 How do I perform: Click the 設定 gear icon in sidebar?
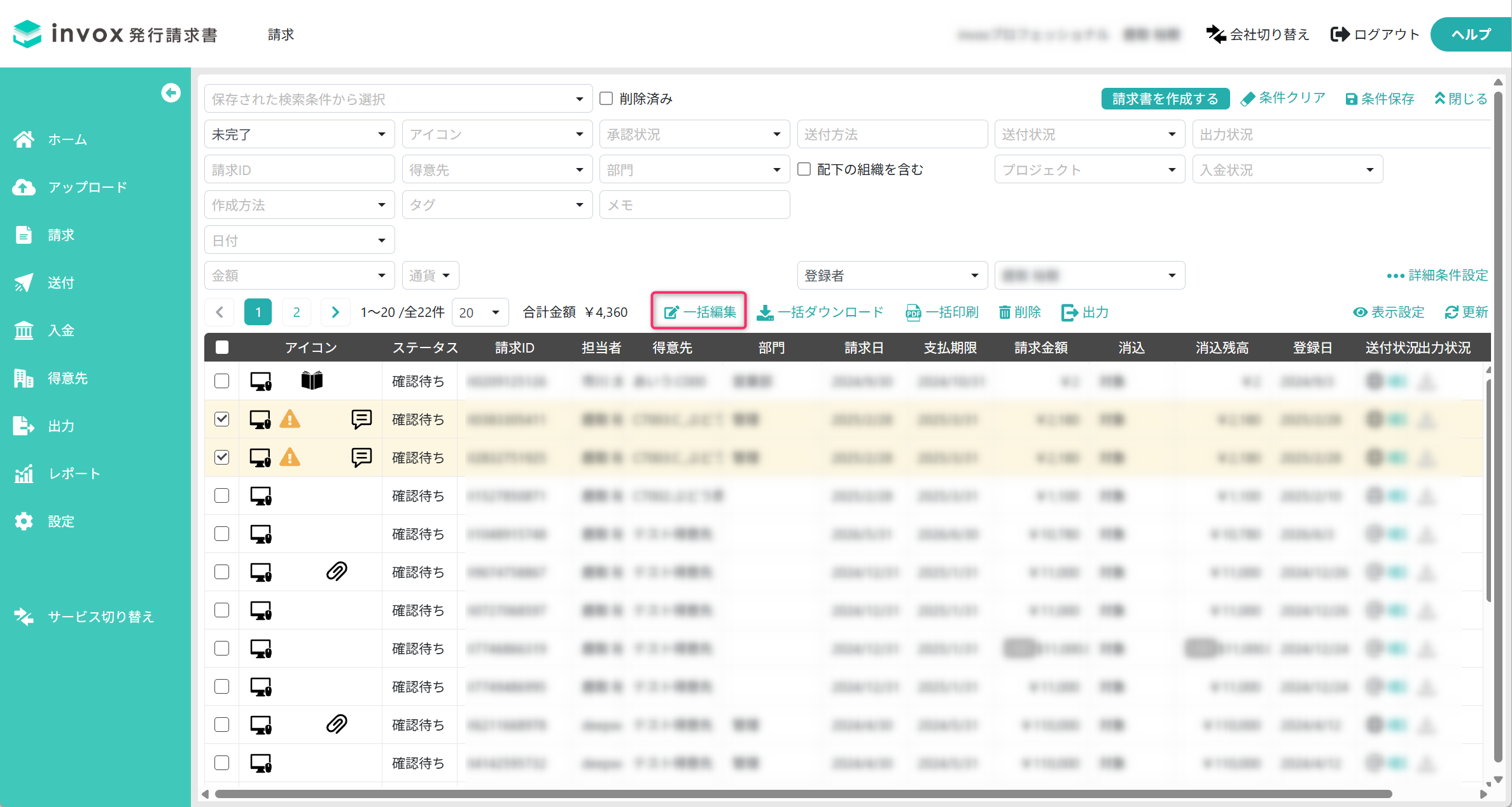point(24,521)
